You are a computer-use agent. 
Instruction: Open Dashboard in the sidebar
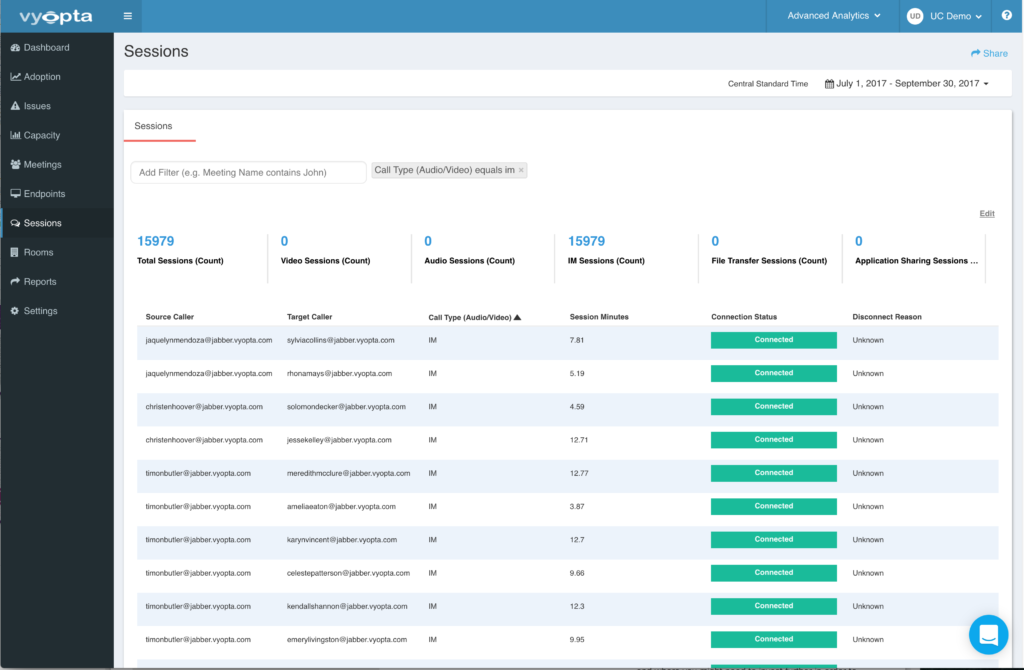tap(46, 48)
